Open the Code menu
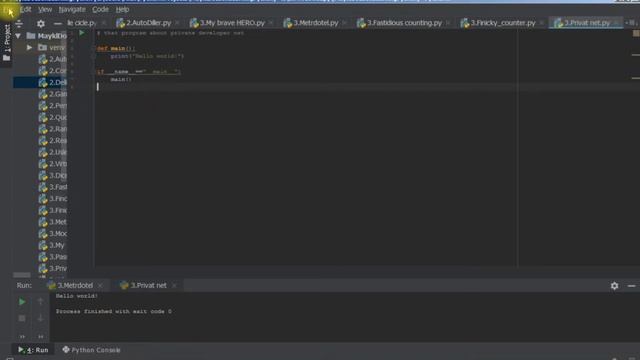 coord(100,9)
